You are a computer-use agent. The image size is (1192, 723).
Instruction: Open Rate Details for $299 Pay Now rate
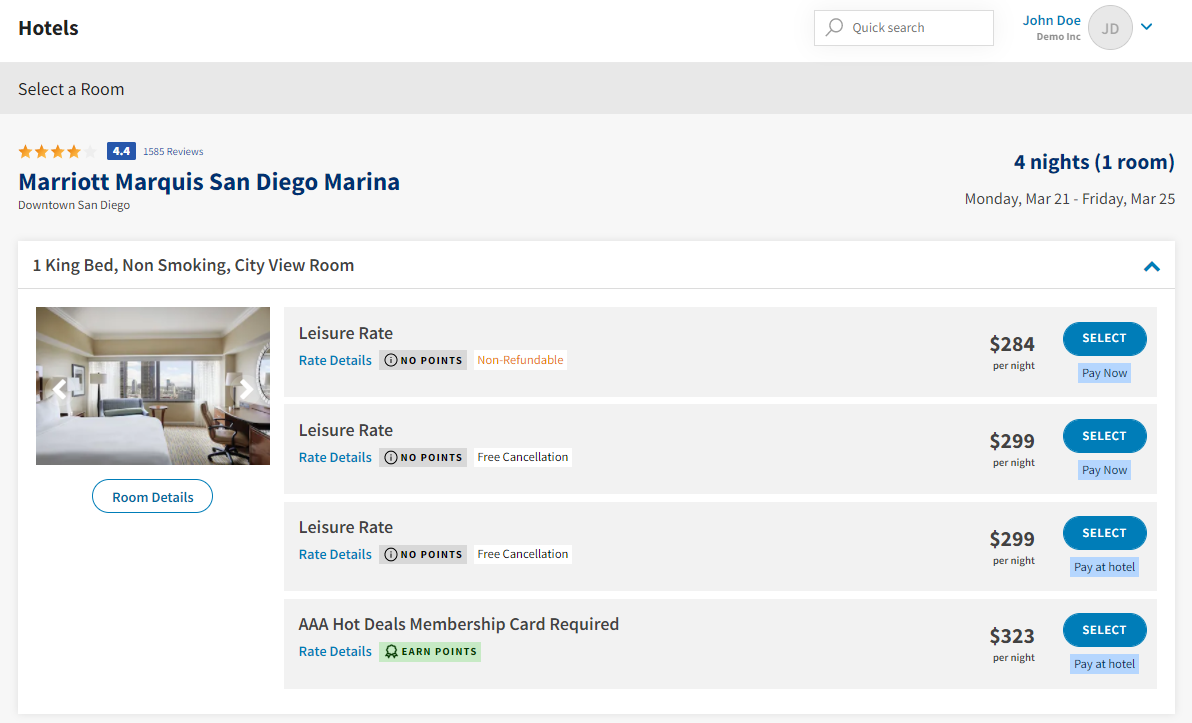point(334,458)
